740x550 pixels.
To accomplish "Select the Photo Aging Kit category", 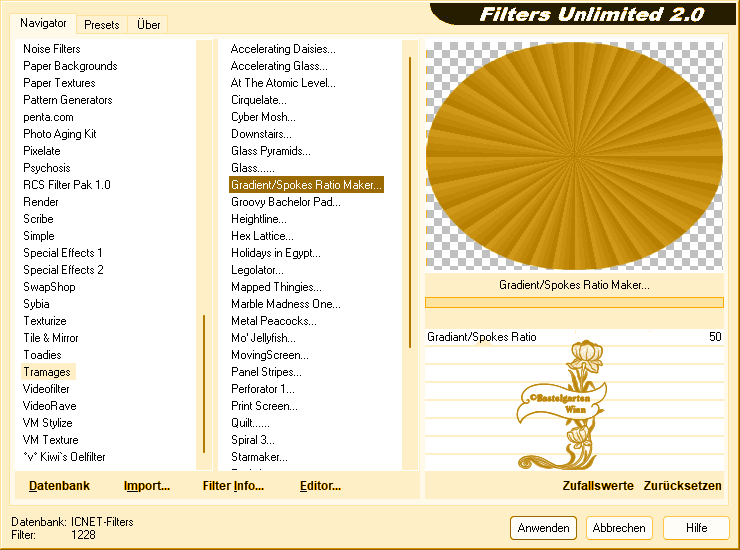I will 60,134.
